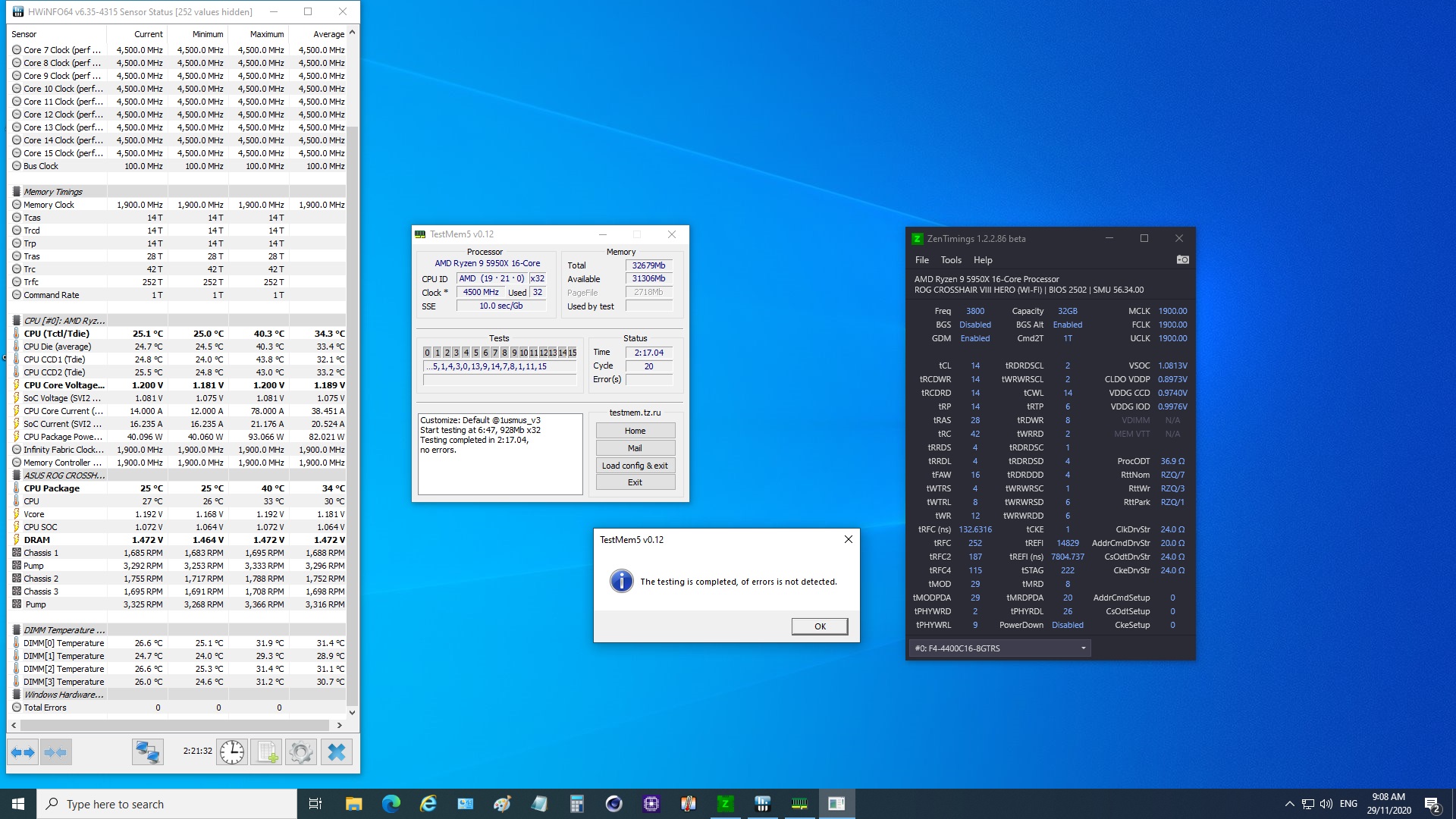Select CPU (Tctl/Tdie) sensor row
The height and width of the screenshot is (819, 1456).
point(177,334)
